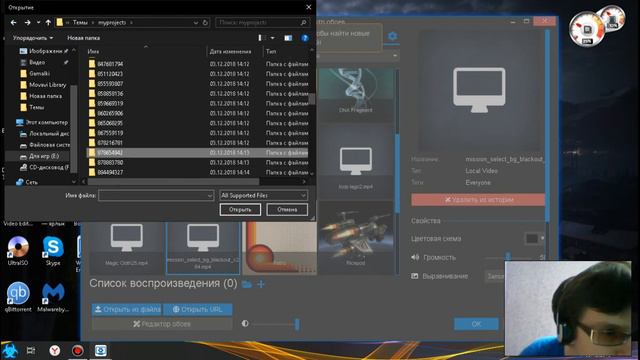The image size is (640, 360).
Task: Confirm with OK in Wallpaper Engine
Action: coord(476,324)
